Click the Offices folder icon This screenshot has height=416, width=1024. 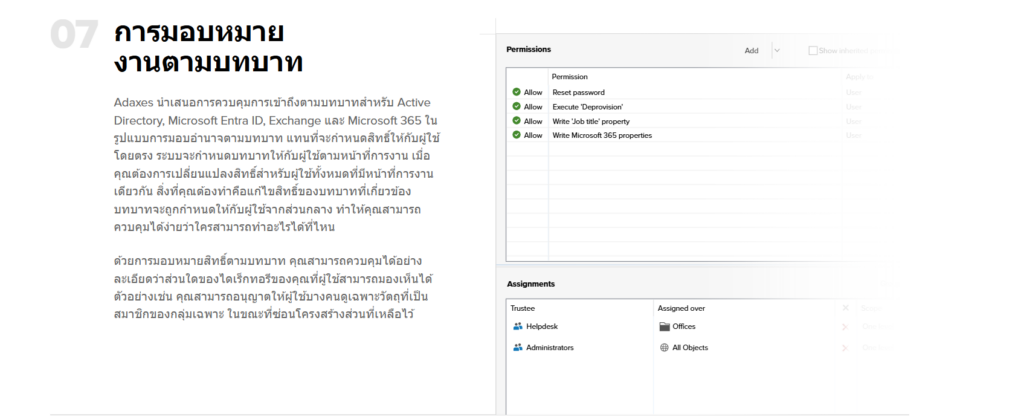tap(664, 326)
